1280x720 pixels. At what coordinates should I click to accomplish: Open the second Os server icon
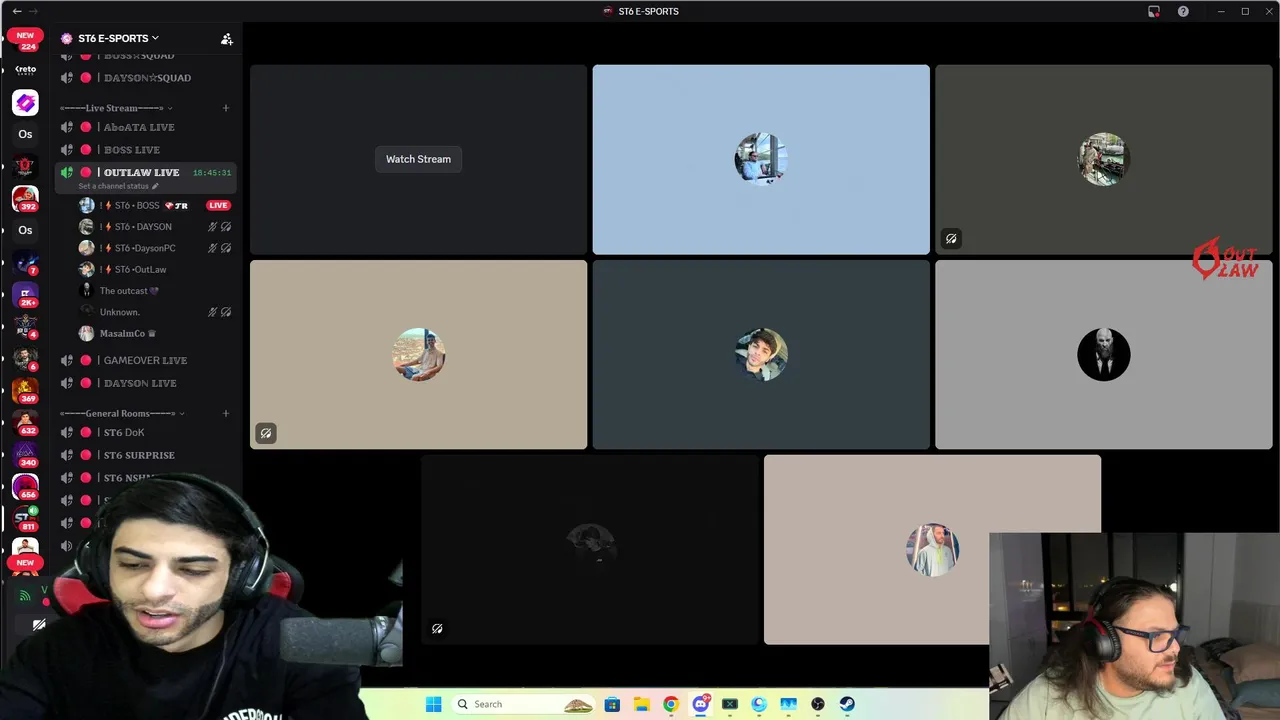[x=25, y=230]
